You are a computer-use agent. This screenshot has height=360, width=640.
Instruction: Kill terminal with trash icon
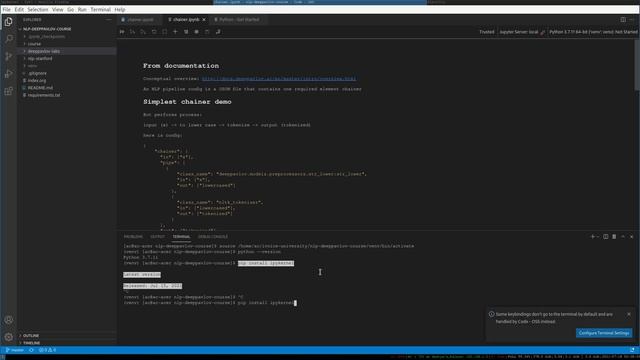(614, 236)
